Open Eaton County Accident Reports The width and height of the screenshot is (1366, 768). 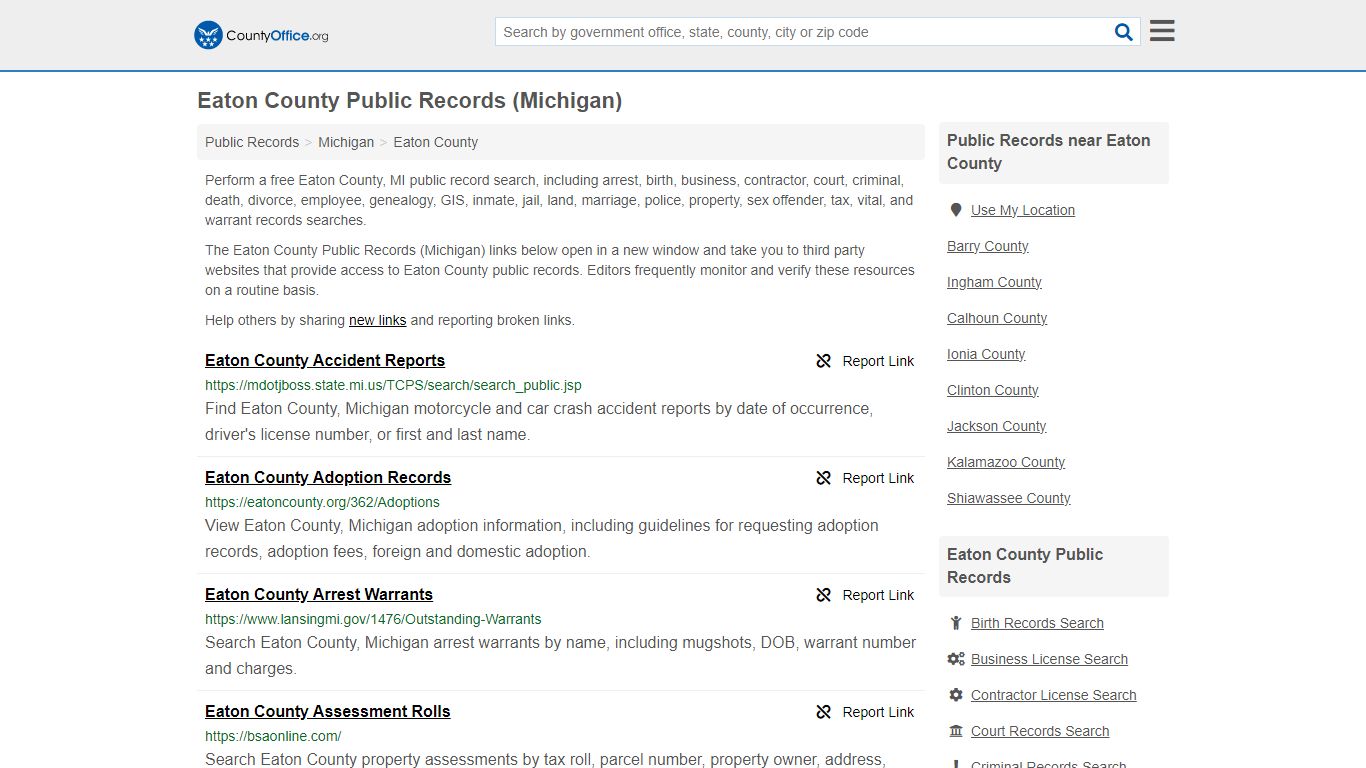coord(325,361)
